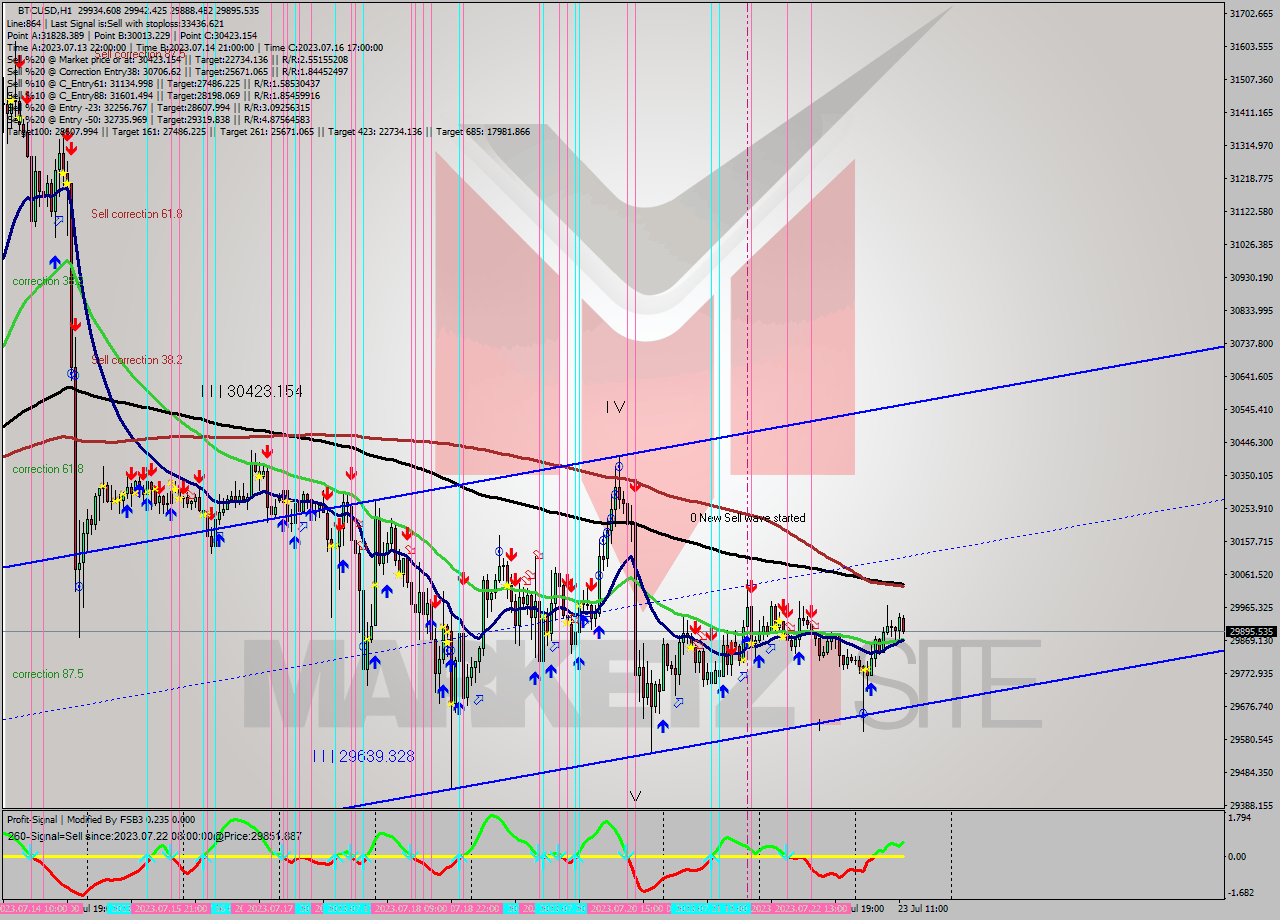Click the circled signal marker atop the IV spike
The height and width of the screenshot is (920, 1280).
[619, 467]
